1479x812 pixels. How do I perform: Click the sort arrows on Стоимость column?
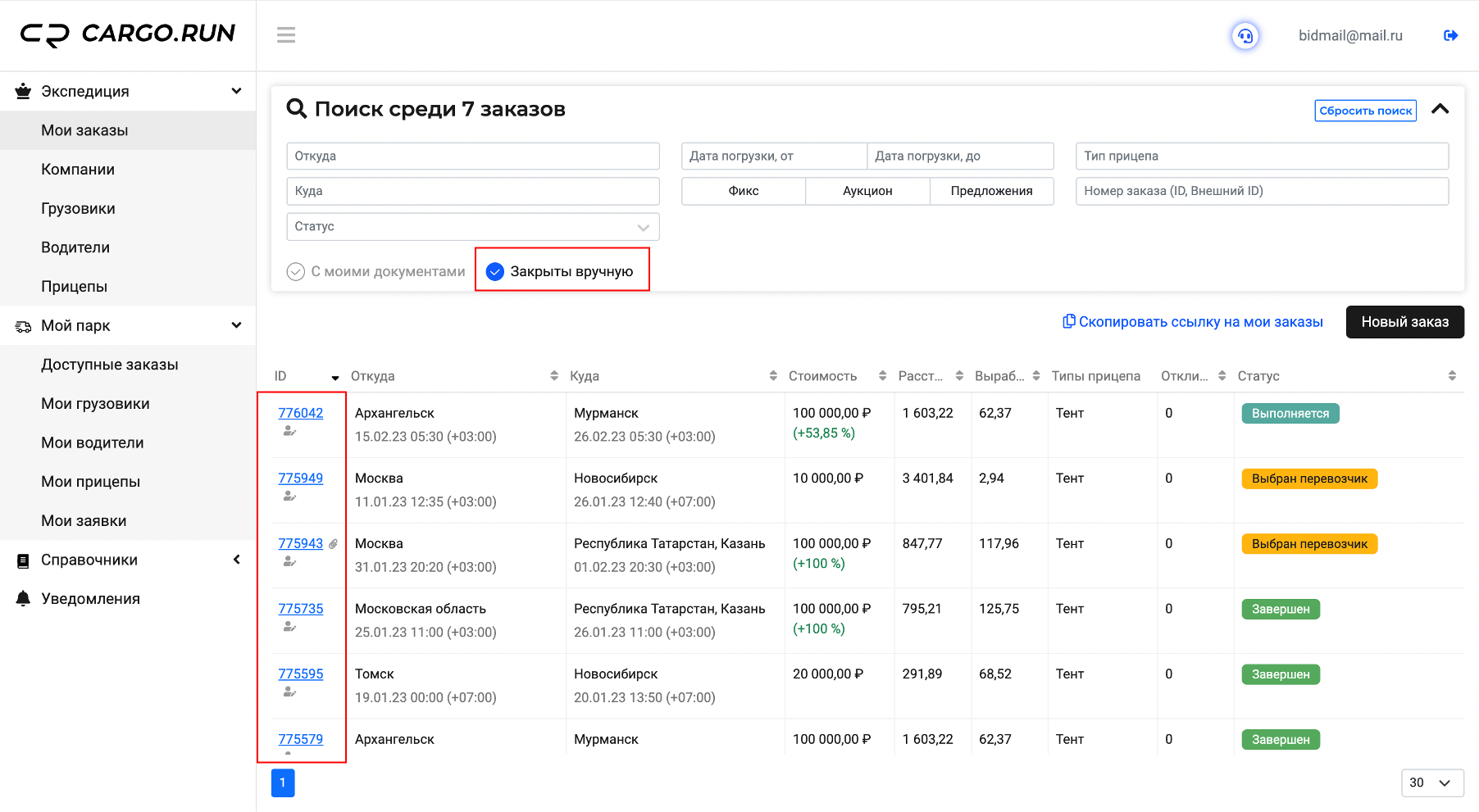[x=882, y=376]
